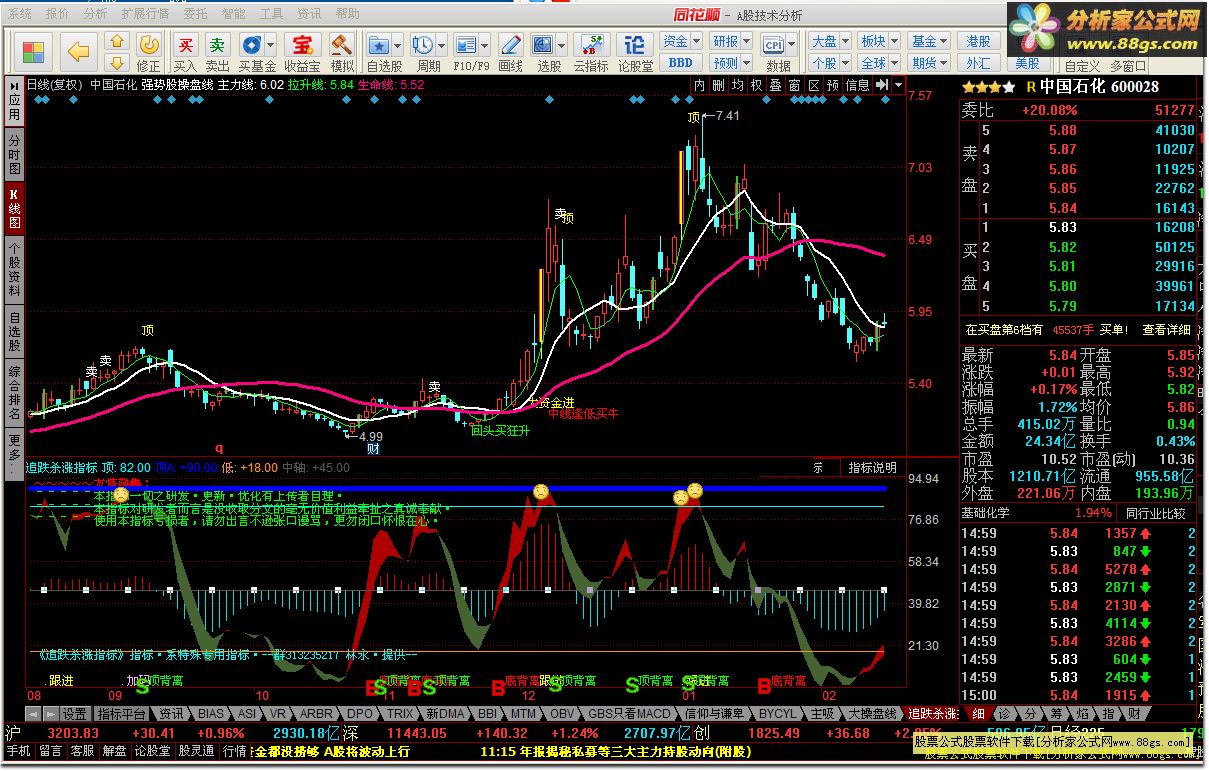Open the 云指标 cloud indicator icon
The image size is (1209, 771).
point(590,52)
